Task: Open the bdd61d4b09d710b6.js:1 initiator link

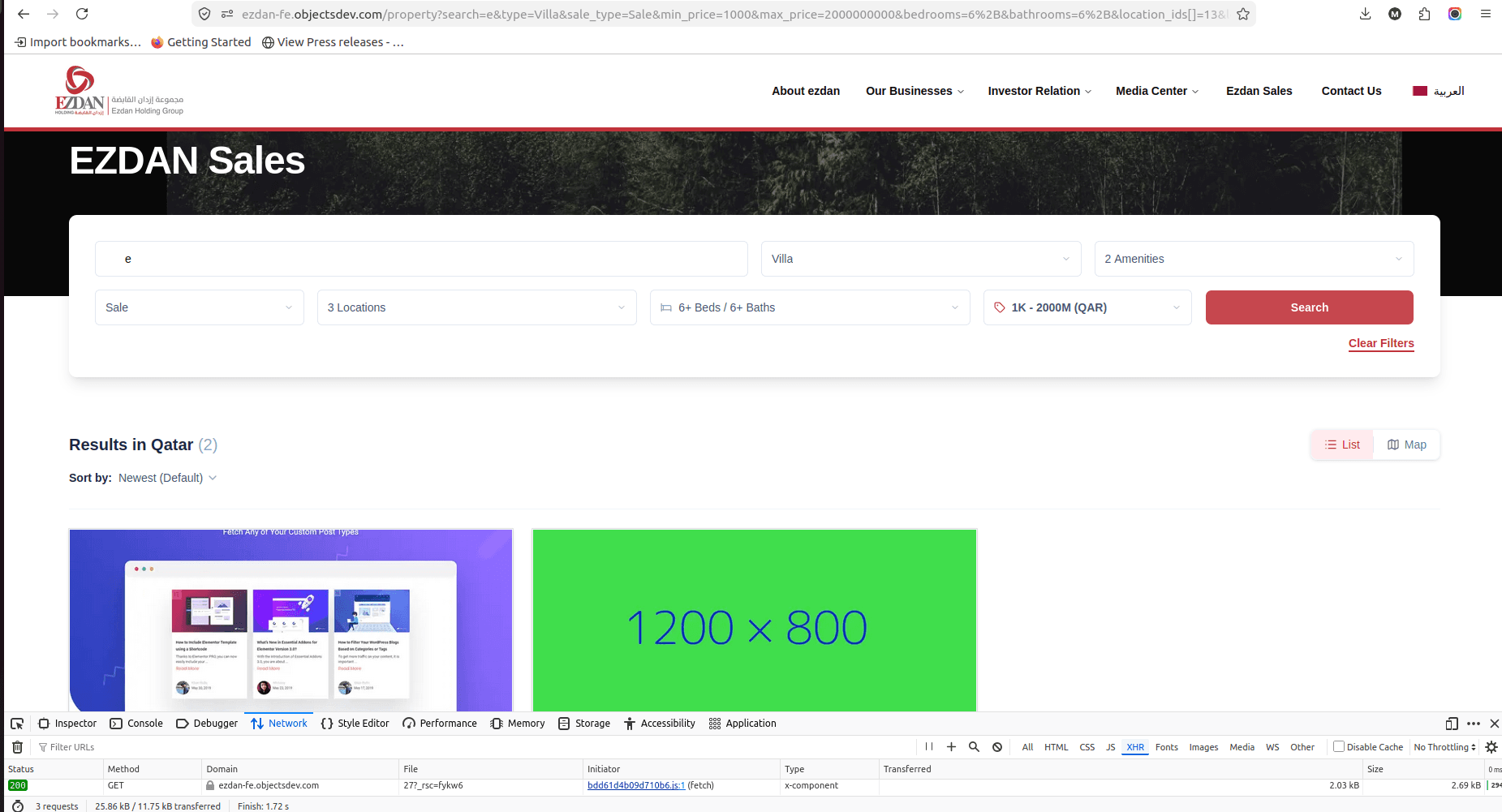Action: point(636,785)
